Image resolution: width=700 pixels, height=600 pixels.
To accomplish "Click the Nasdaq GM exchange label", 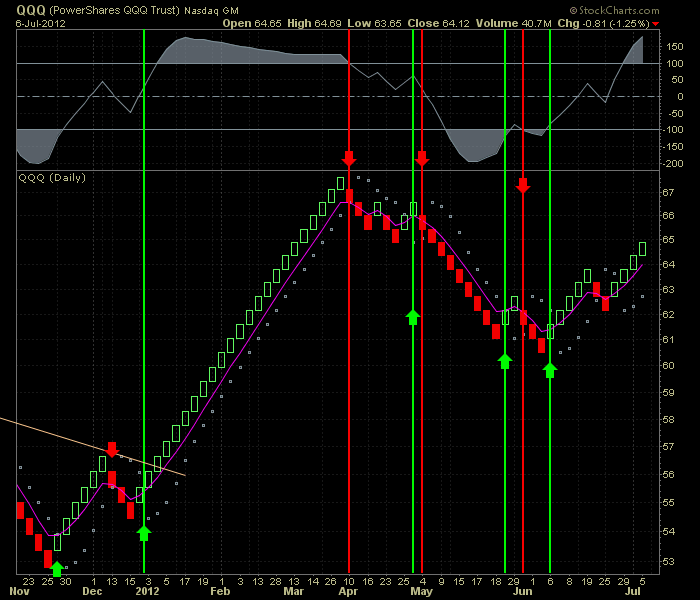I will tap(211, 10).
